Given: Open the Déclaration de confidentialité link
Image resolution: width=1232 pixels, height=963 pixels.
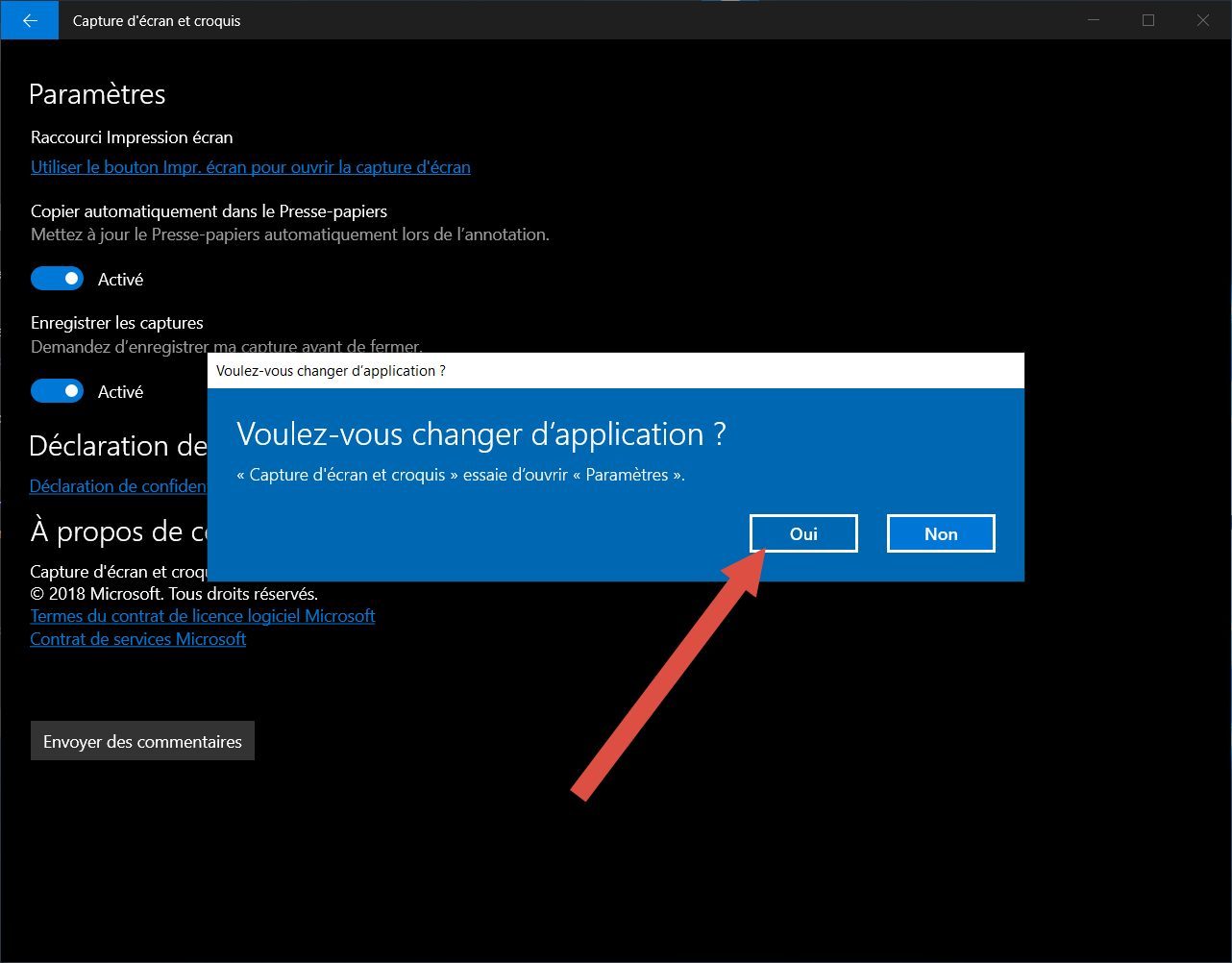Looking at the screenshot, I should [118, 486].
